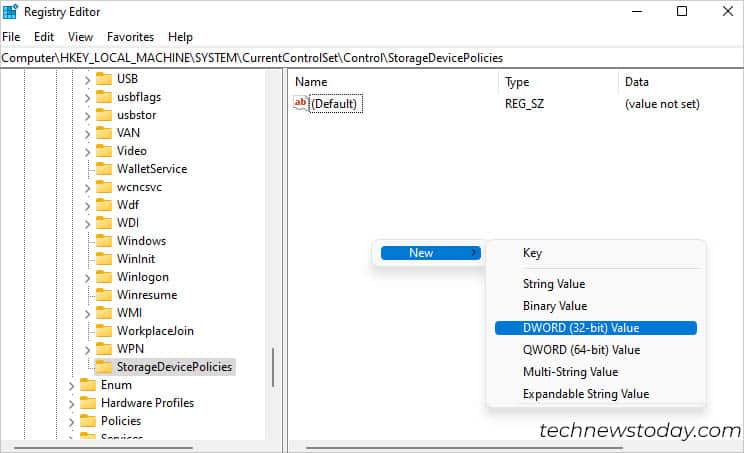
Task: Click the WinInit folder icon
Action: [104, 259]
